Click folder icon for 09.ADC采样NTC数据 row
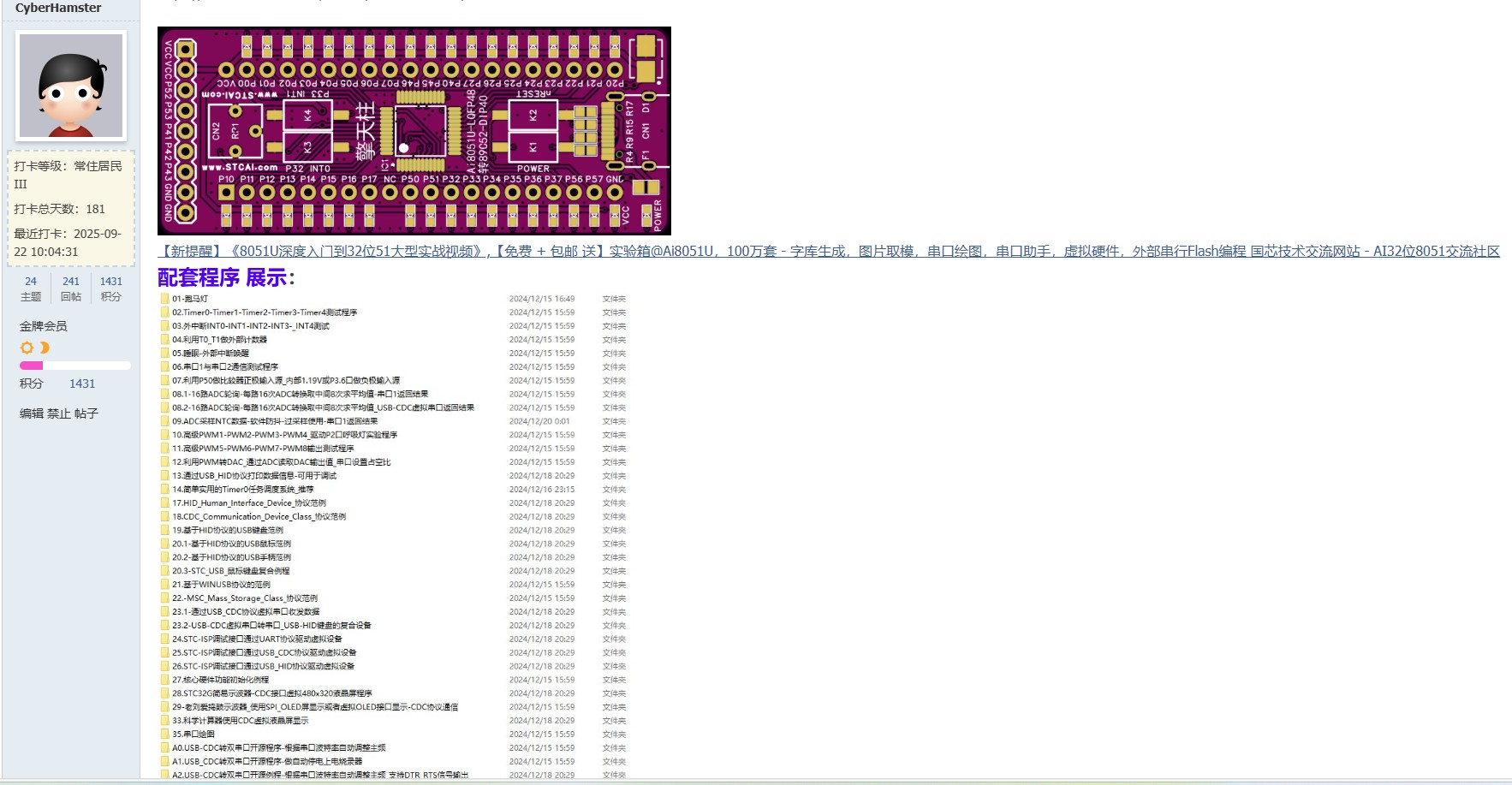The image size is (1512, 785). [x=165, y=421]
